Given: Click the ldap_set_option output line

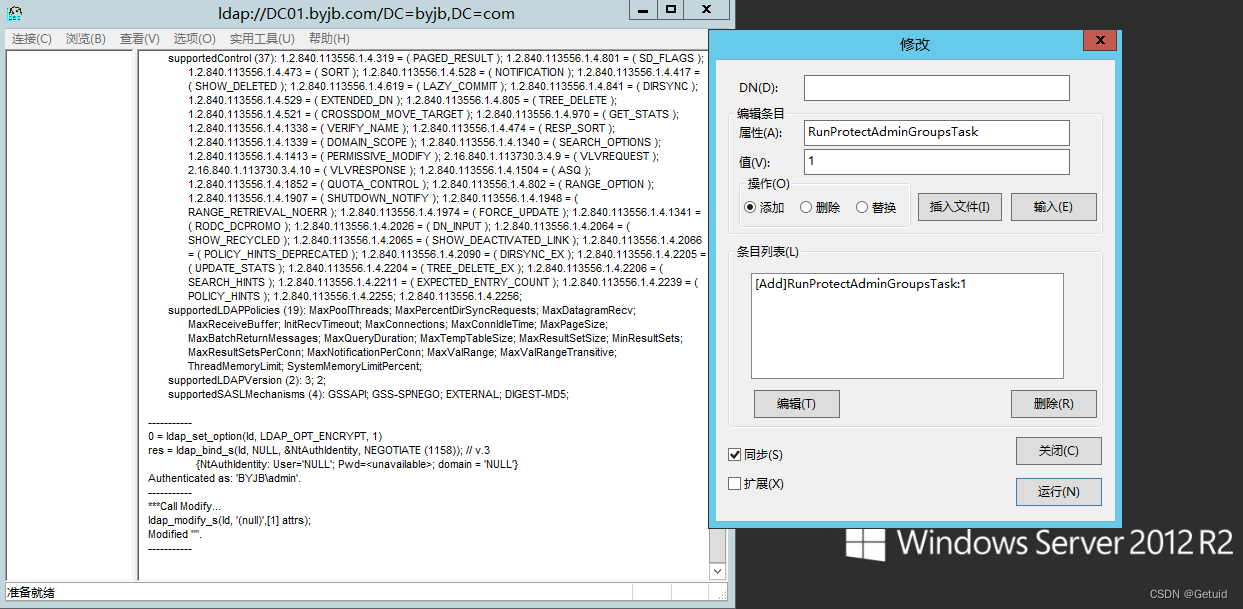Looking at the screenshot, I should click(265, 437).
